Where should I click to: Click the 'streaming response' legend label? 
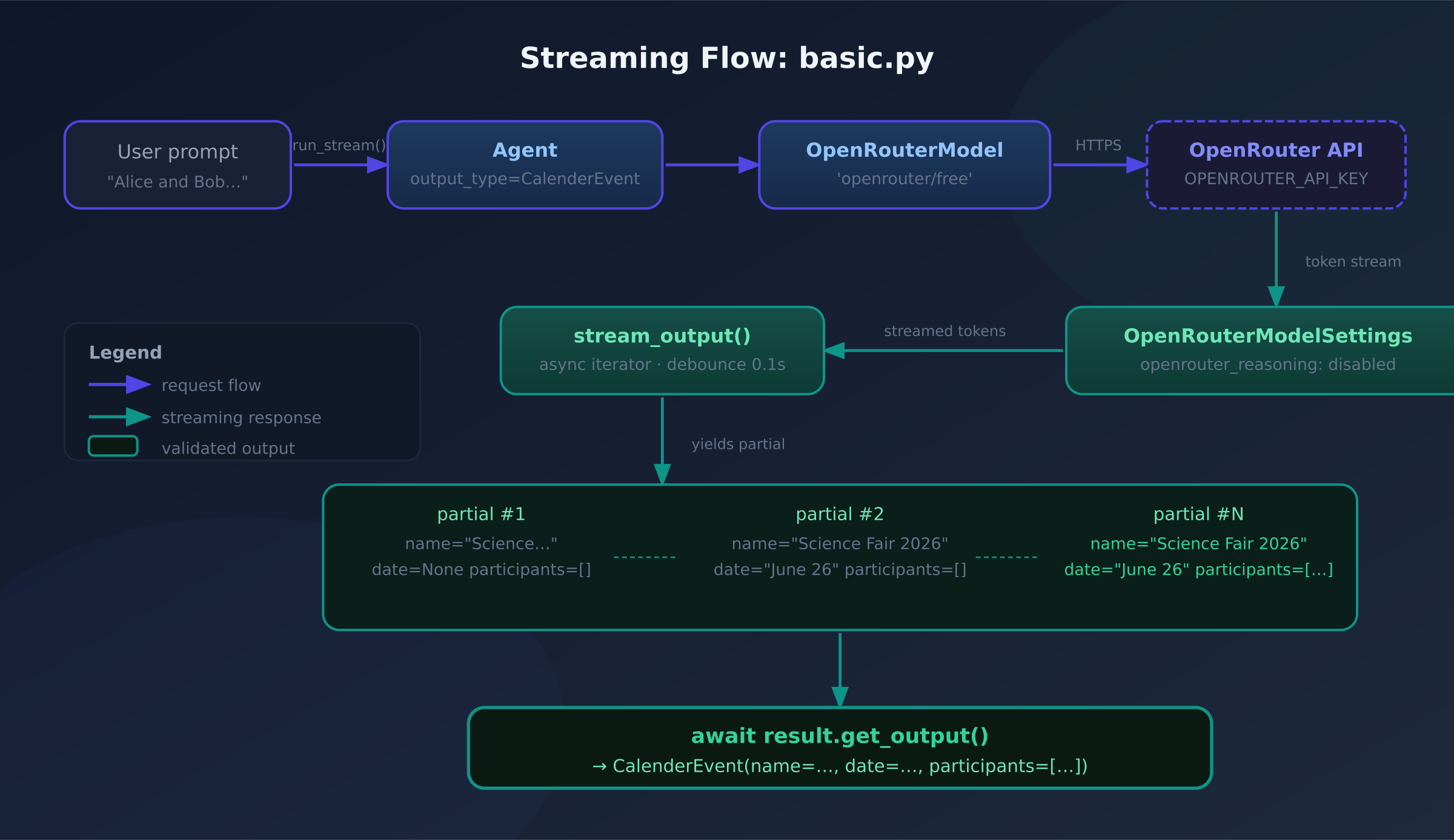[x=242, y=418]
